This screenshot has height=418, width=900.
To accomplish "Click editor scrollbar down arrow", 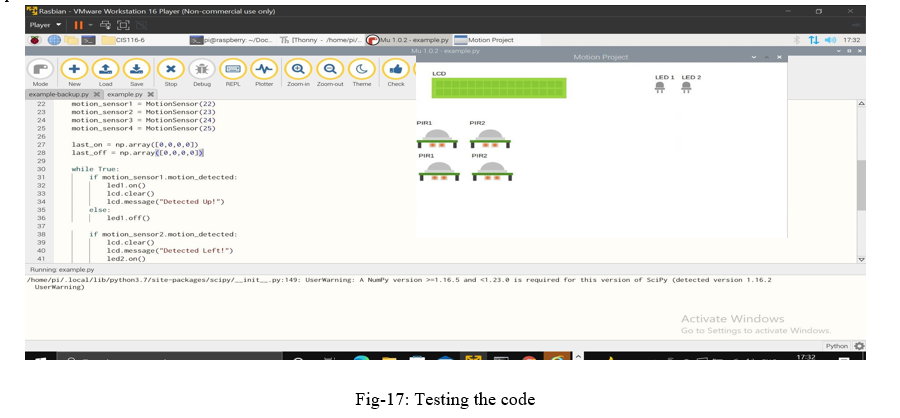I will [x=861, y=260].
